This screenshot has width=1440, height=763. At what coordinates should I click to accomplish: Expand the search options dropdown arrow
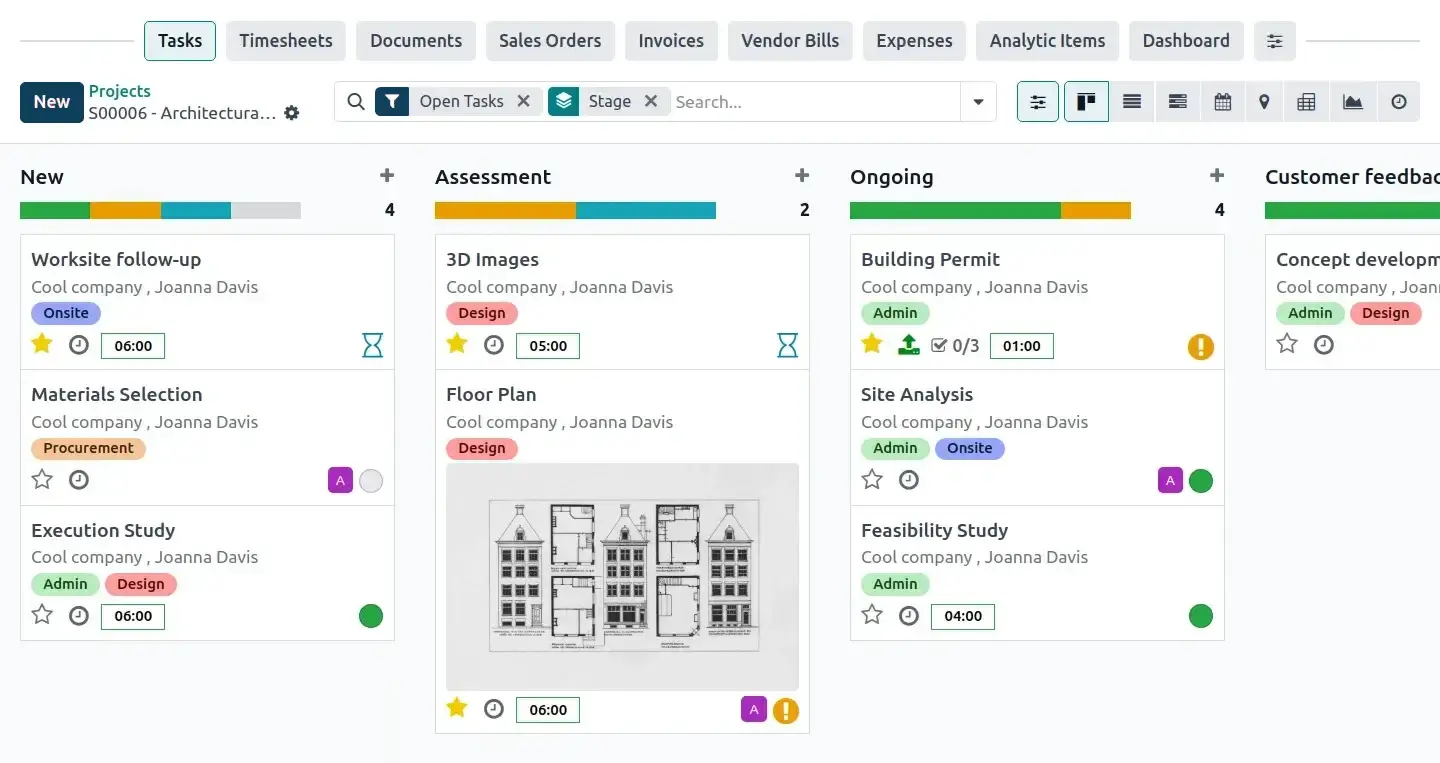pos(978,102)
